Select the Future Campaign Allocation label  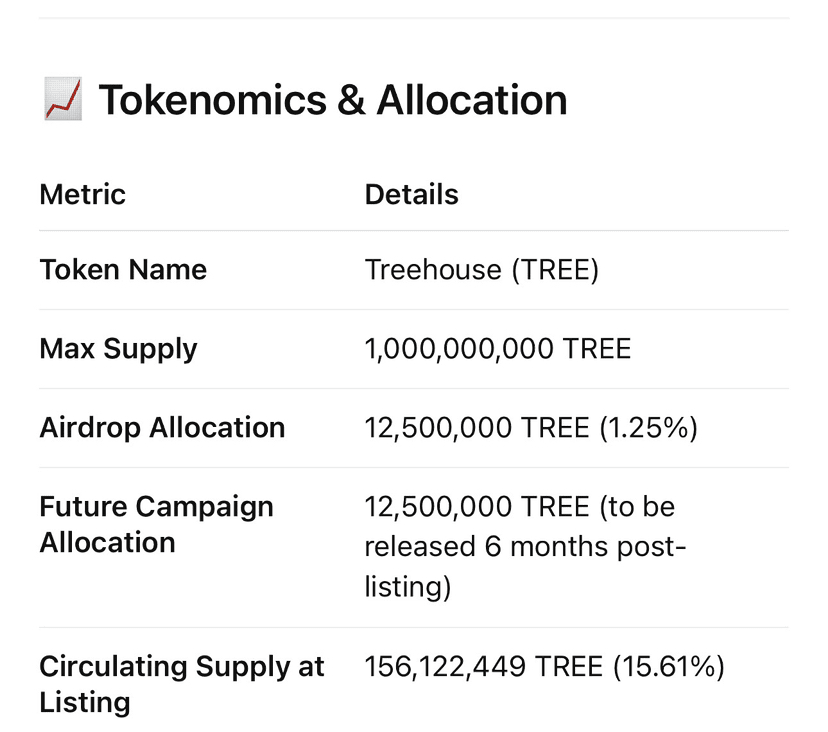pyautogui.click(x=156, y=524)
